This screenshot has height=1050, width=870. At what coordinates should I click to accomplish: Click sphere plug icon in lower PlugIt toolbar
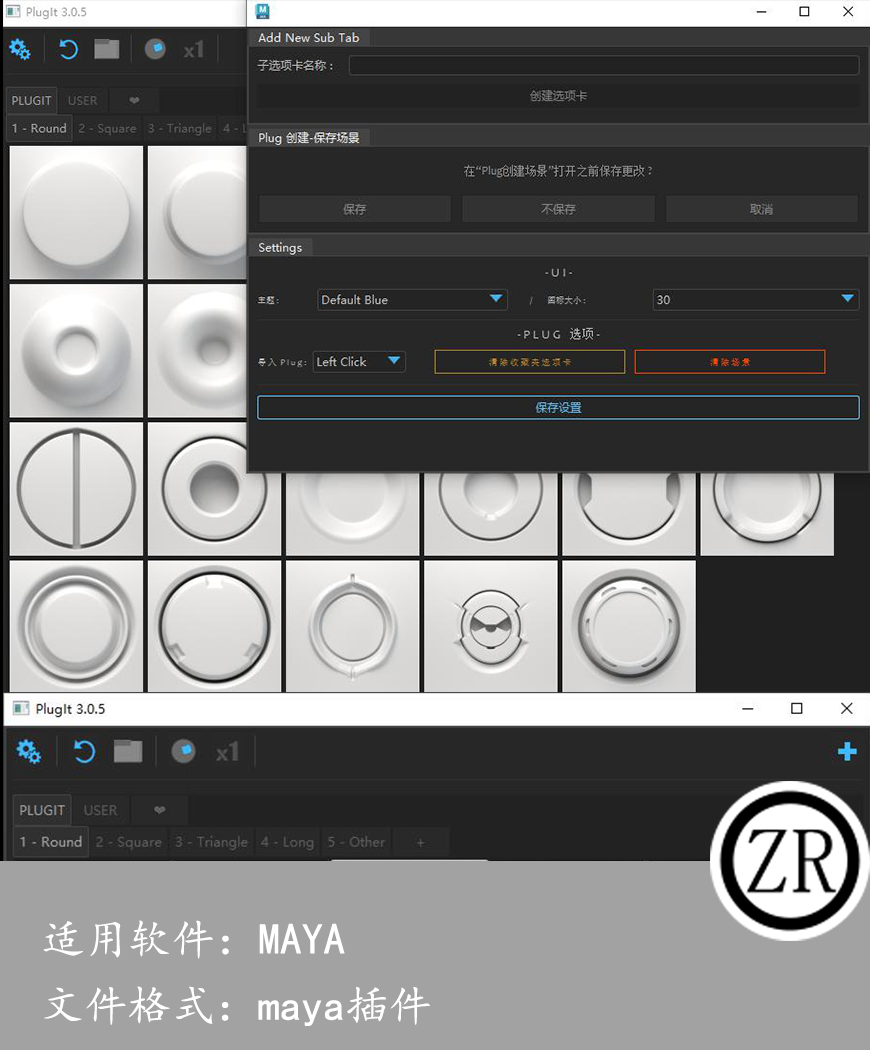pos(183,751)
